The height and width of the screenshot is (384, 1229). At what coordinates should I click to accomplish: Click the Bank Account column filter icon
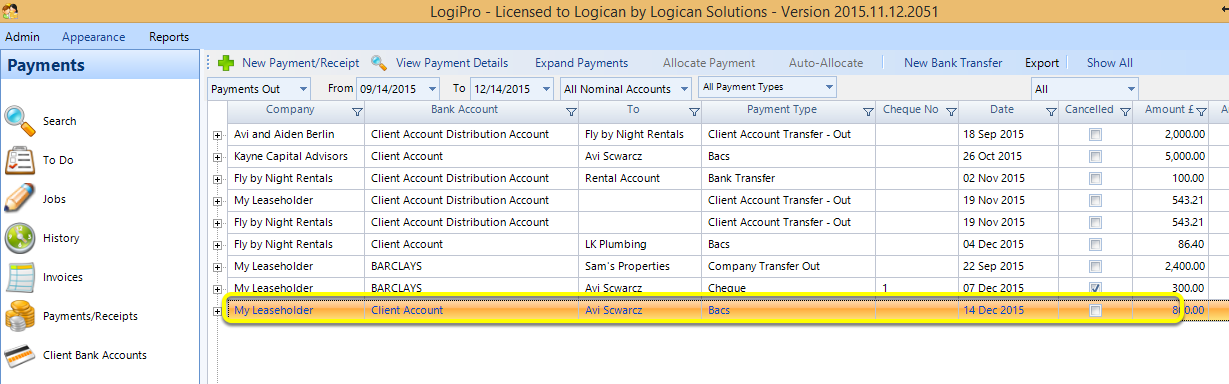pyautogui.click(x=571, y=111)
